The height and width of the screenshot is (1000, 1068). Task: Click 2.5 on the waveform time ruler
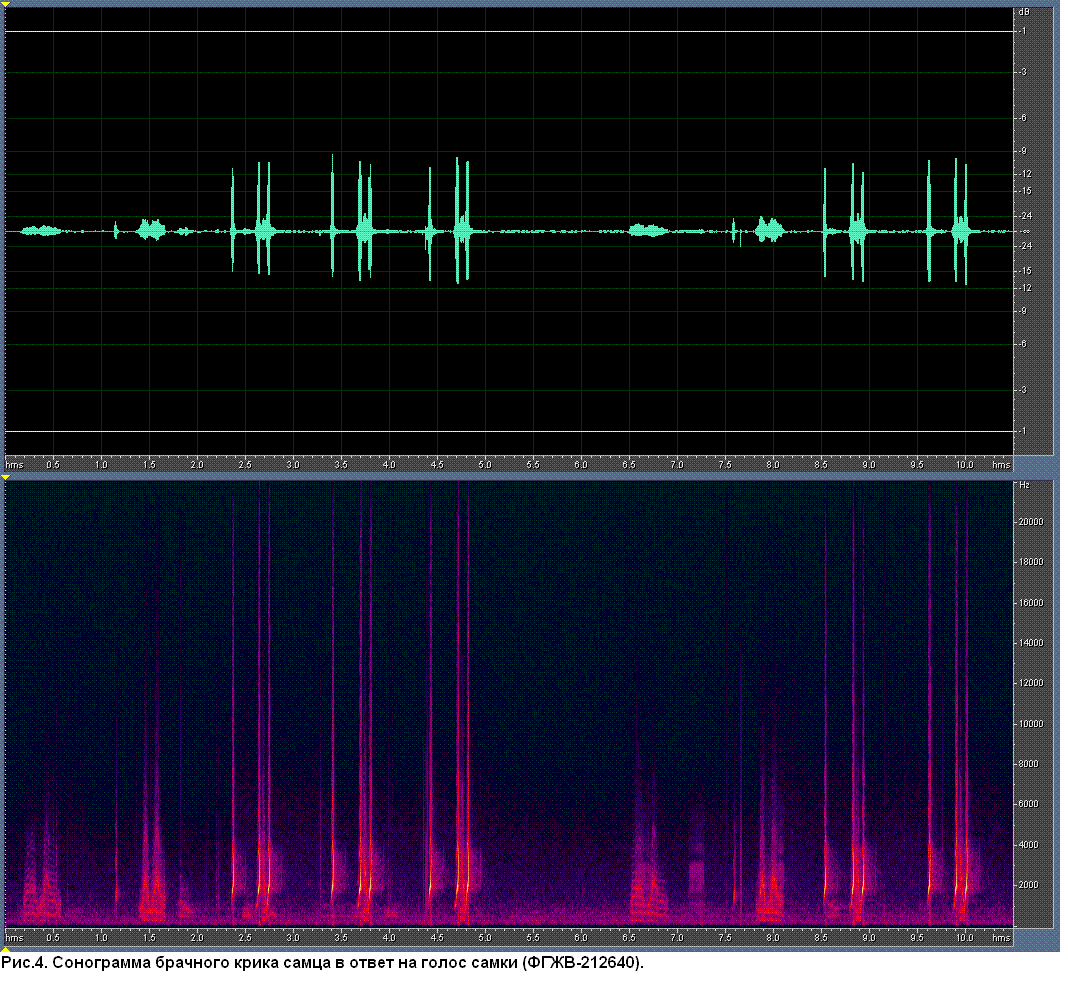tap(245, 465)
